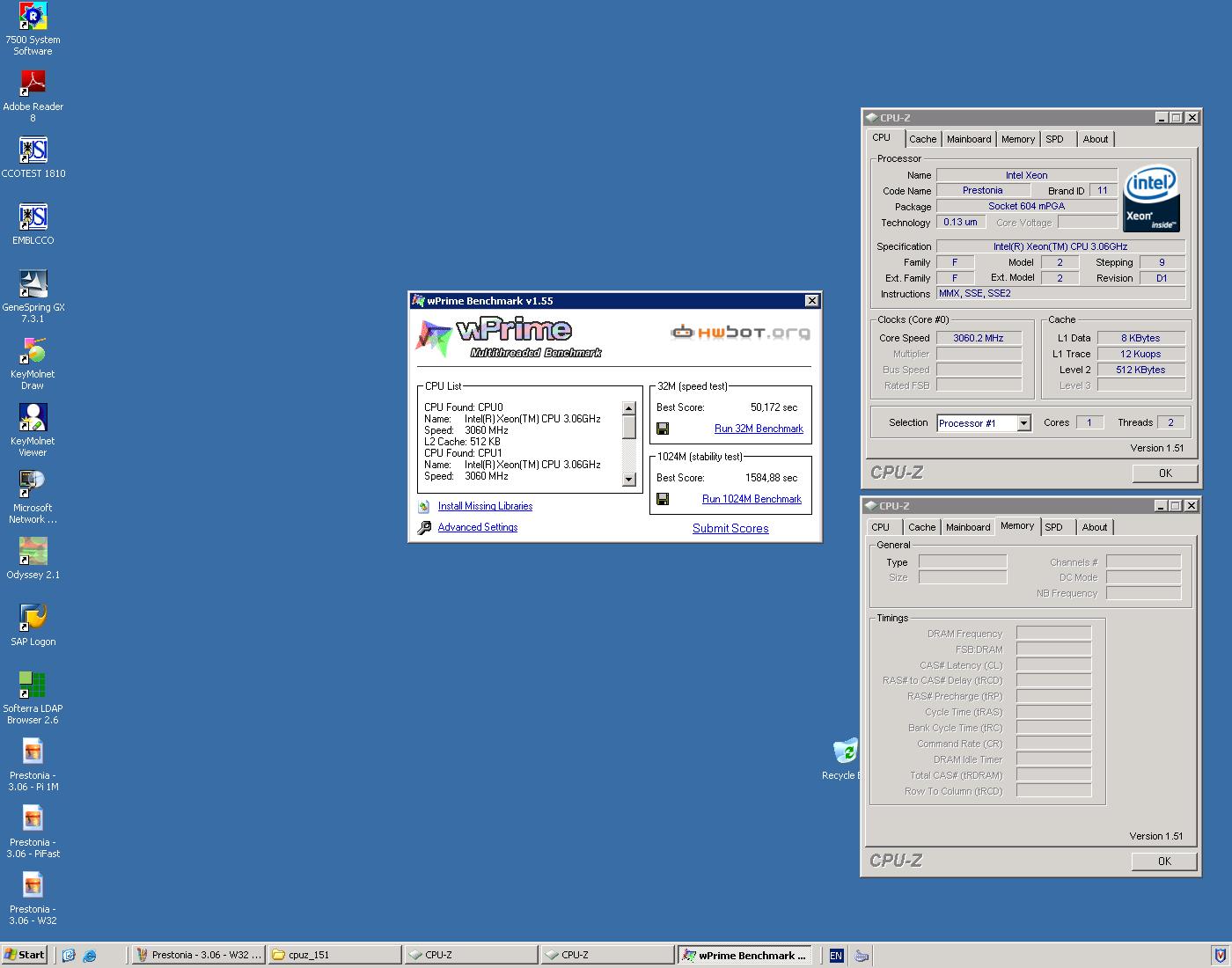
Task: Click the EN language indicator in taskbar
Action: (836, 955)
